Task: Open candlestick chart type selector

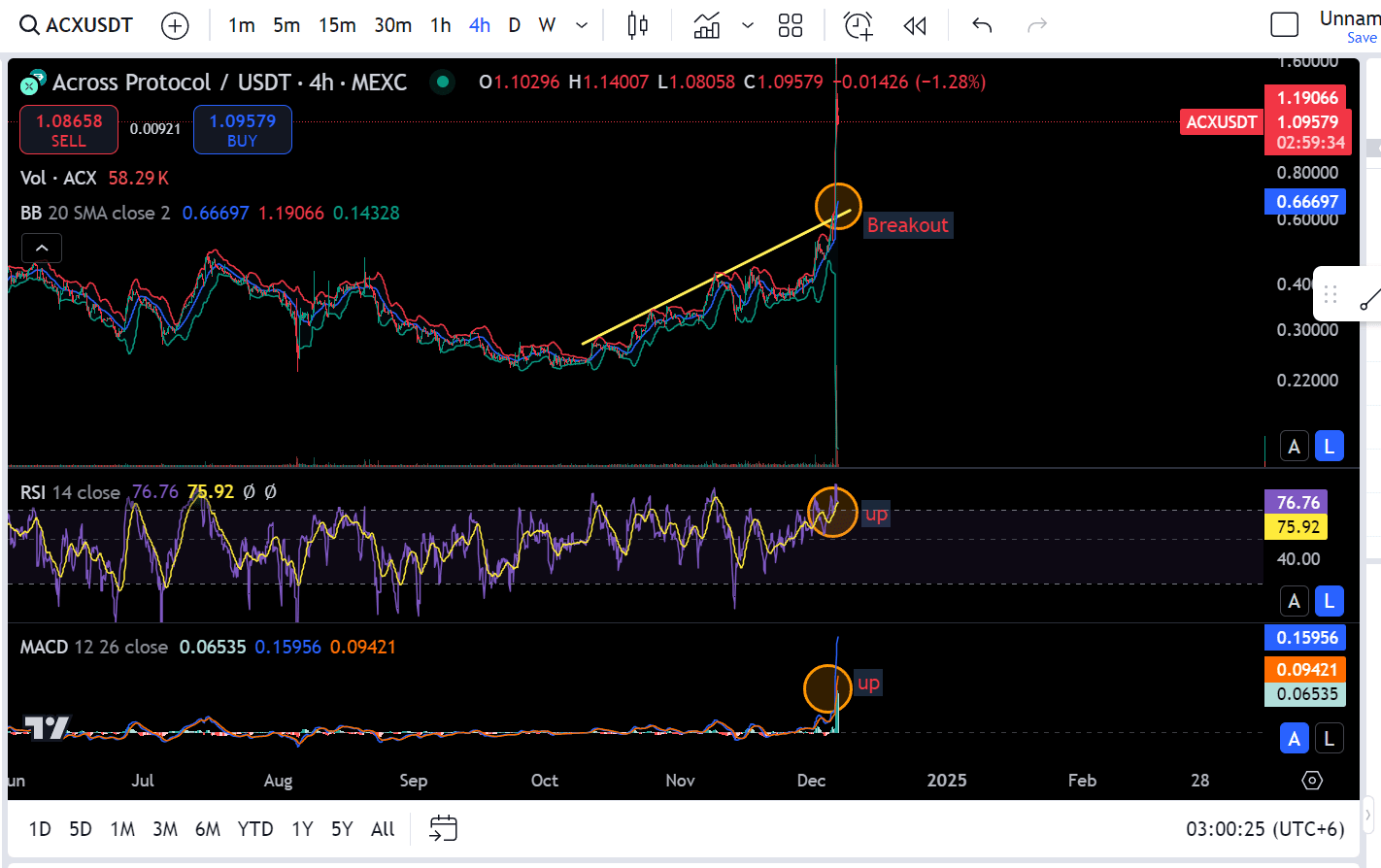Action: 637,25
